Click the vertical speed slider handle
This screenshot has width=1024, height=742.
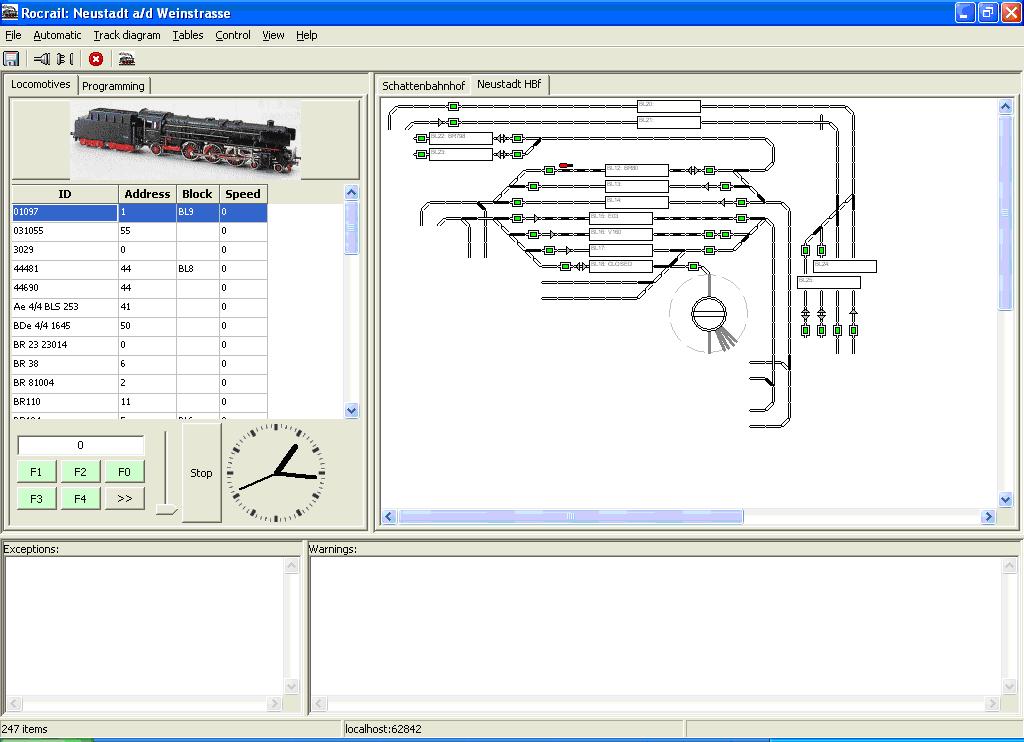(166, 510)
